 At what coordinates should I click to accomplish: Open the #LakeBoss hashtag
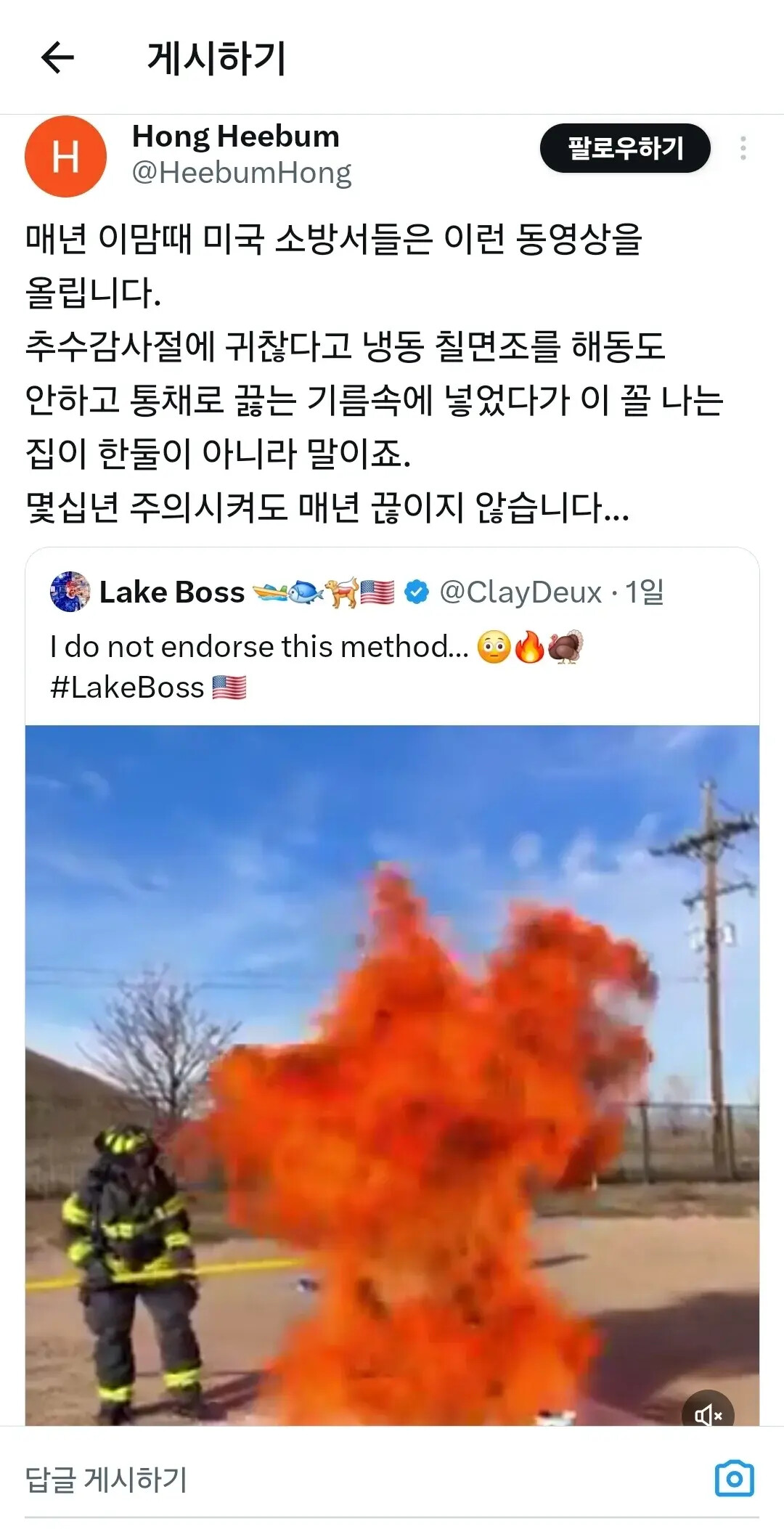pyautogui.click(x=127, y=688)
